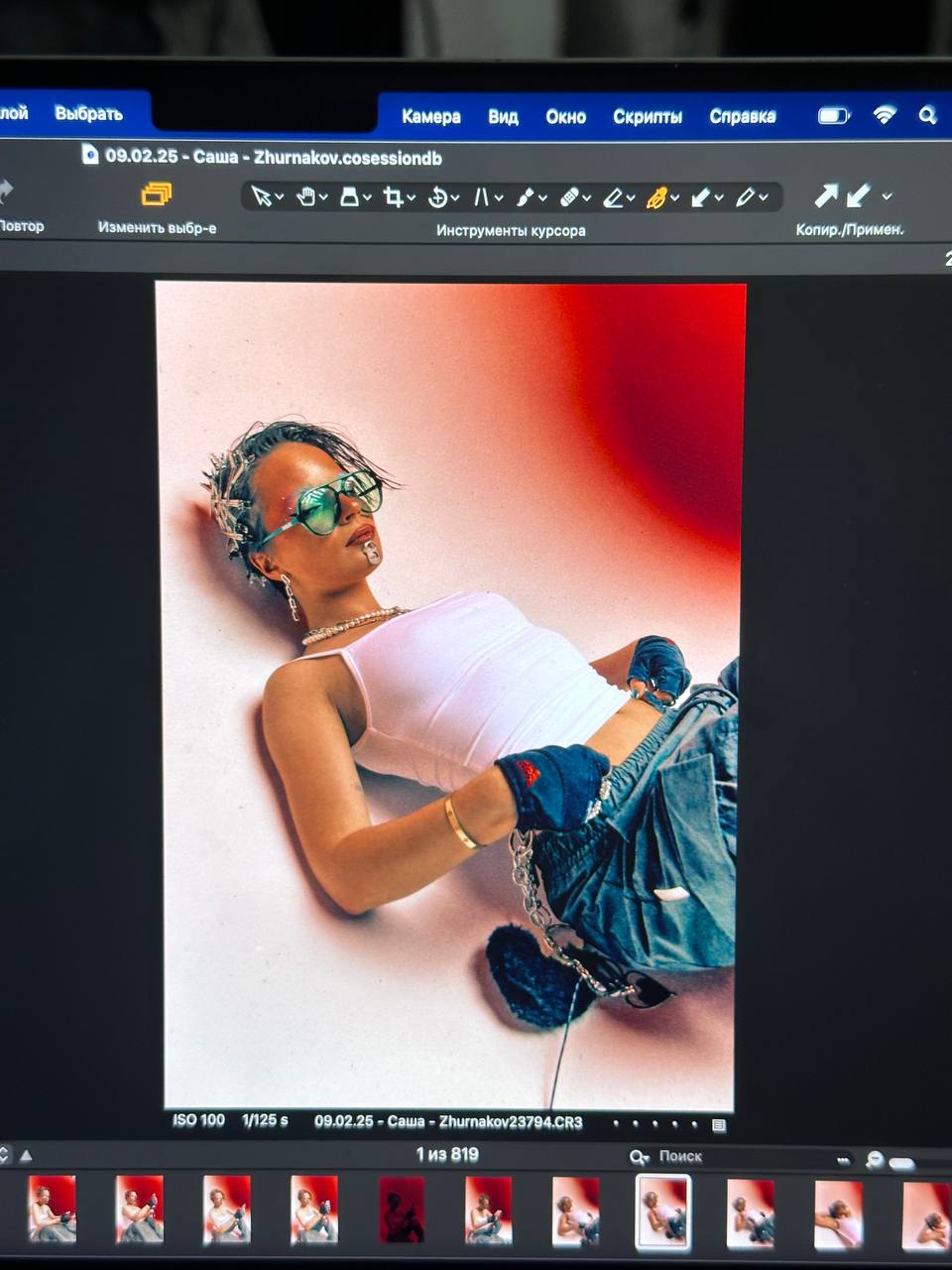Click the 1/125 s shutter speed text
The width and height of the screenshot is (952, 1270).
coord(265,1120)
